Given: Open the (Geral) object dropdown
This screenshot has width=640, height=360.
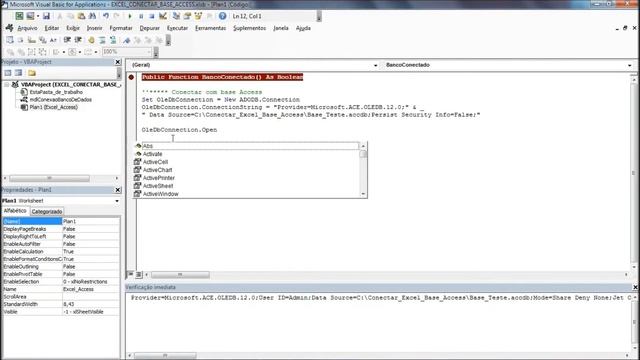Looking at the screenshot, I should click(375, 65).
